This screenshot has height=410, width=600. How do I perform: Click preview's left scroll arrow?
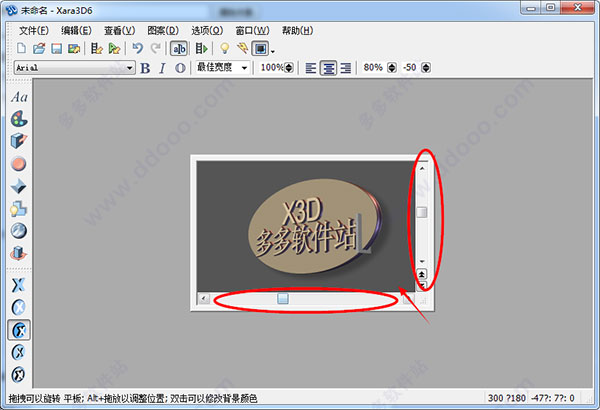pos(204,298)
